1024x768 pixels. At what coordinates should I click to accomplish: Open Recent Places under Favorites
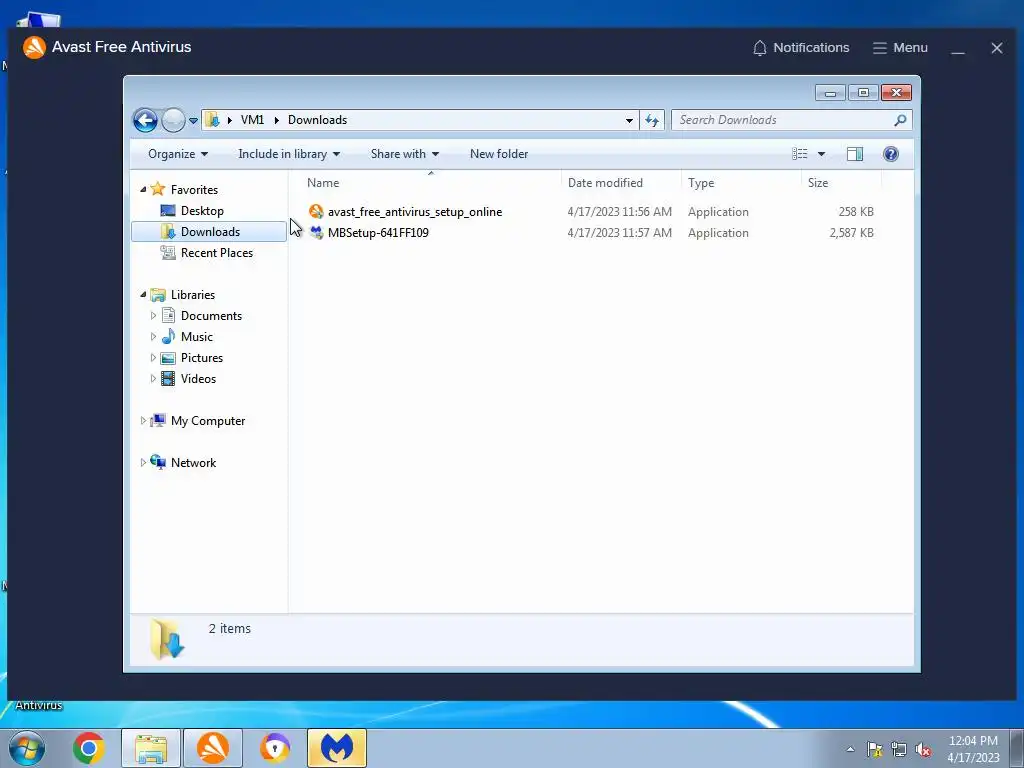(x=216, y=253)
